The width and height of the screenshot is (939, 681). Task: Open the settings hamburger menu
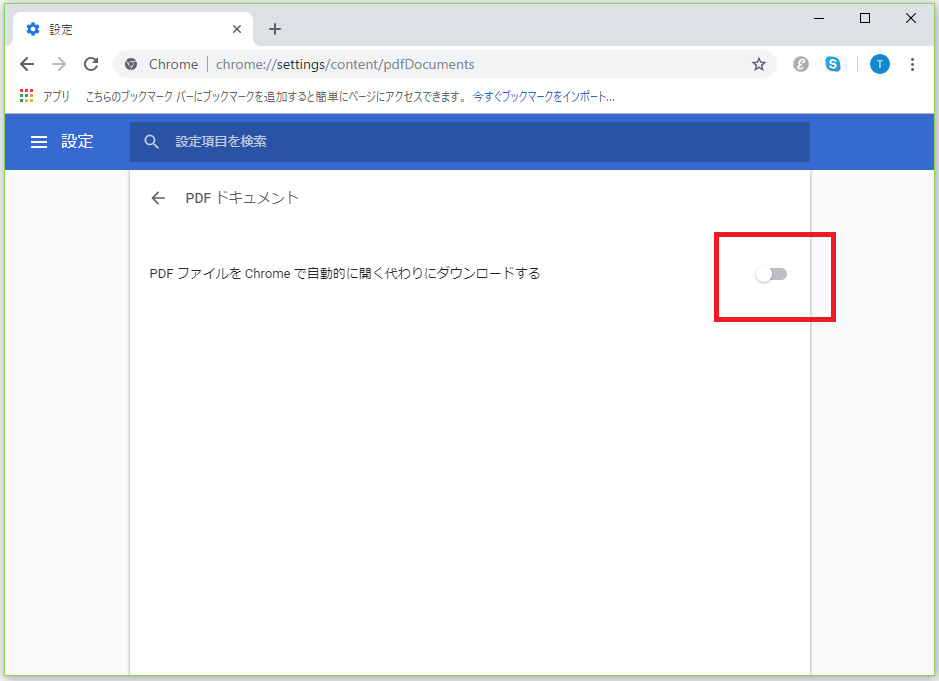(39, 142)
